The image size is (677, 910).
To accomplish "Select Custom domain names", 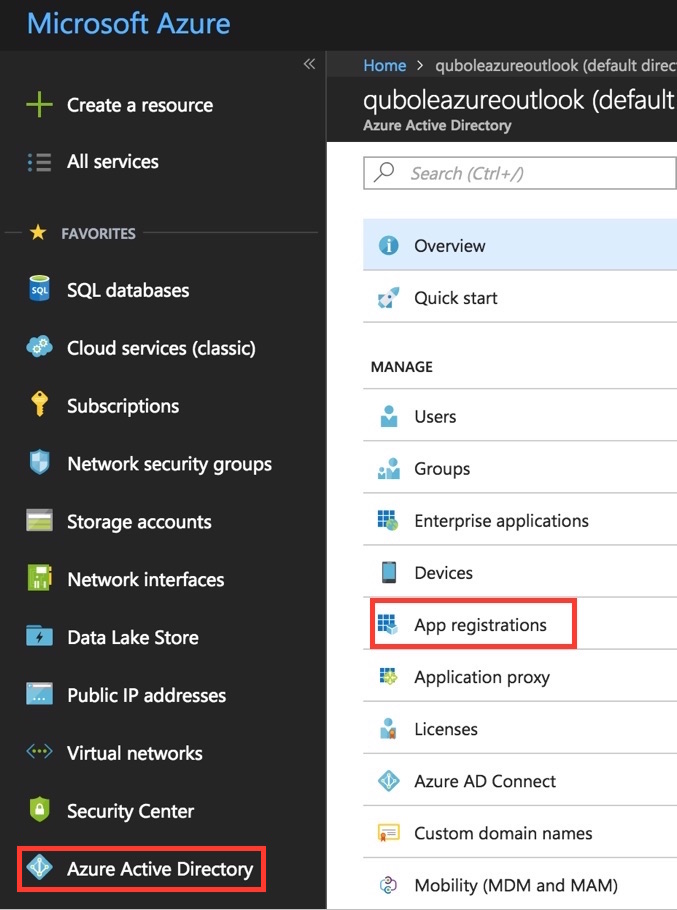I will point(520,833).
